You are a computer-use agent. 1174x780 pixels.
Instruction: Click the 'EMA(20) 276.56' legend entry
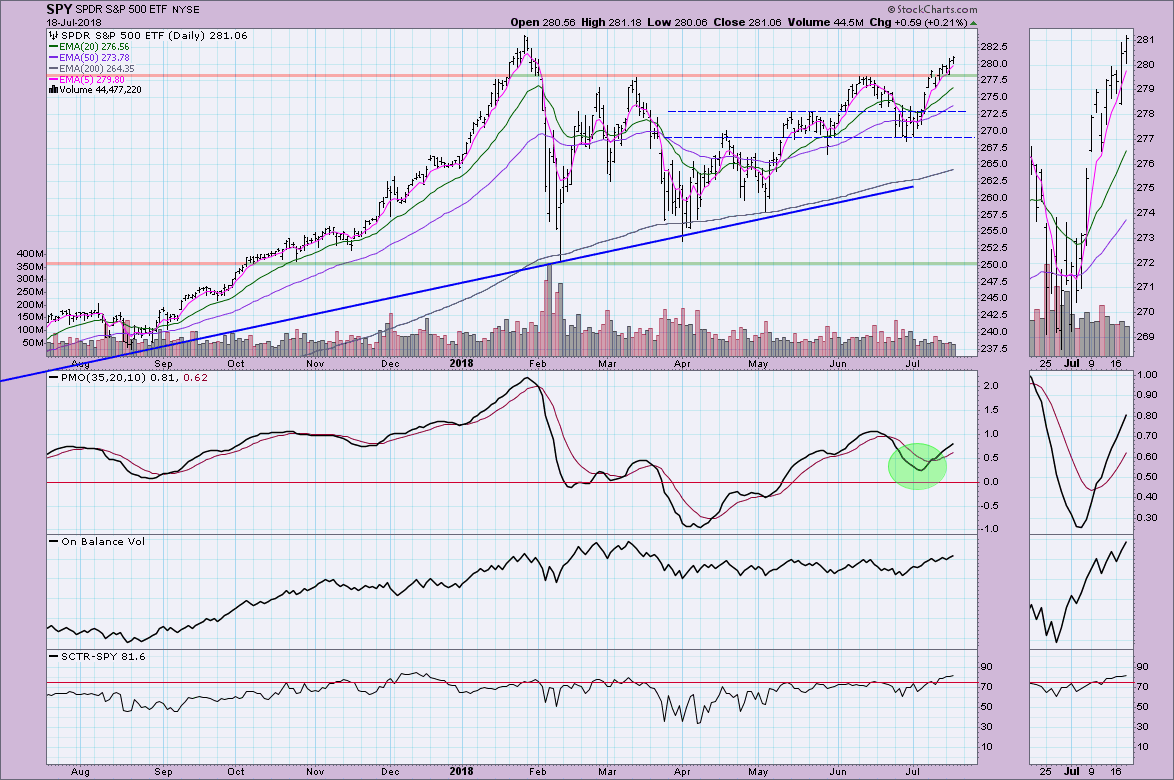point(94,46)
